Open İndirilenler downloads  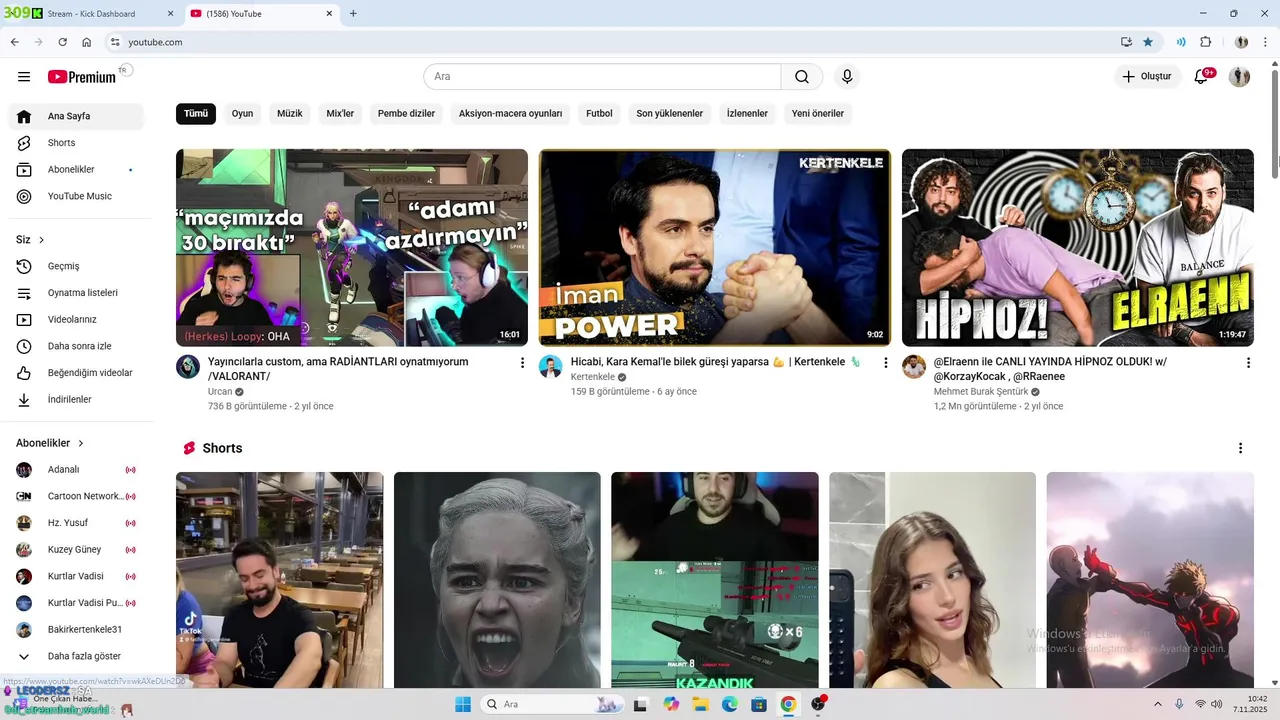[x=77, y=400]
